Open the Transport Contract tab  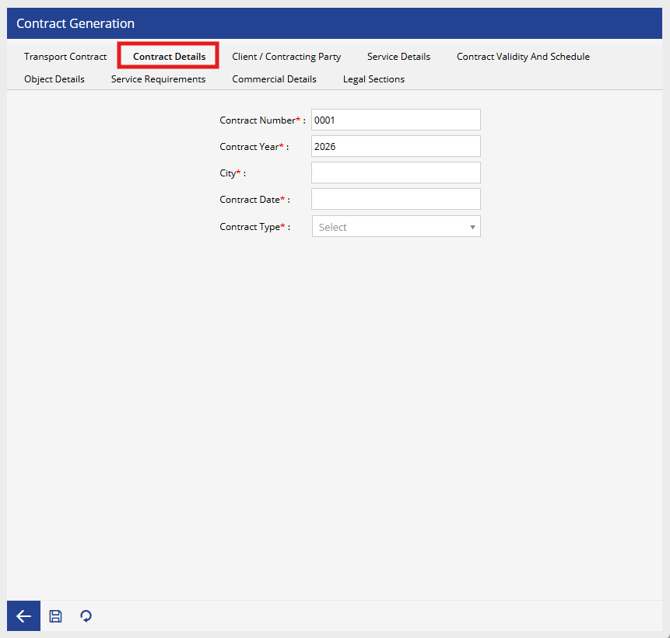tap(65, 56)
